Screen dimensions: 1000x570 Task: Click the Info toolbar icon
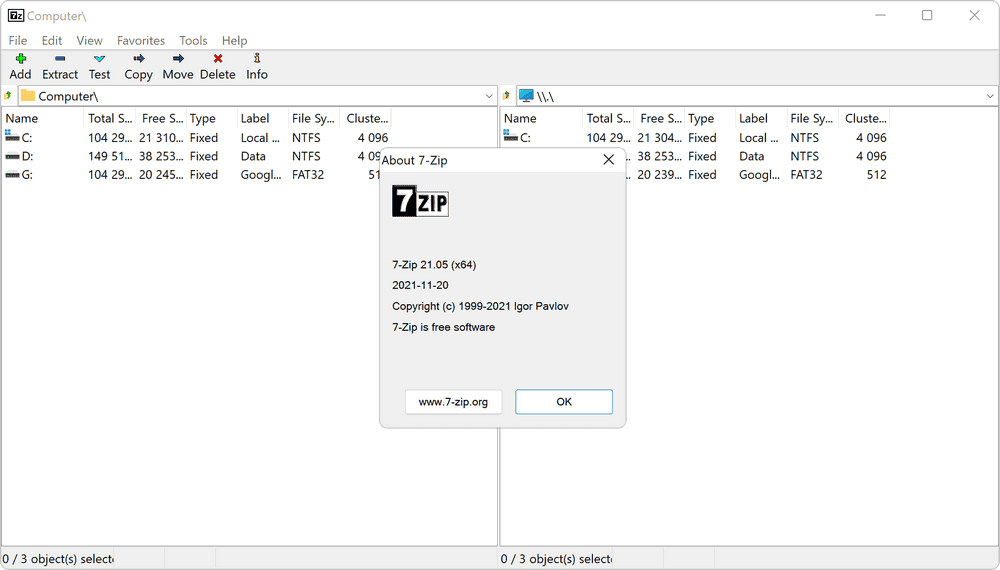tap(257, 58)
